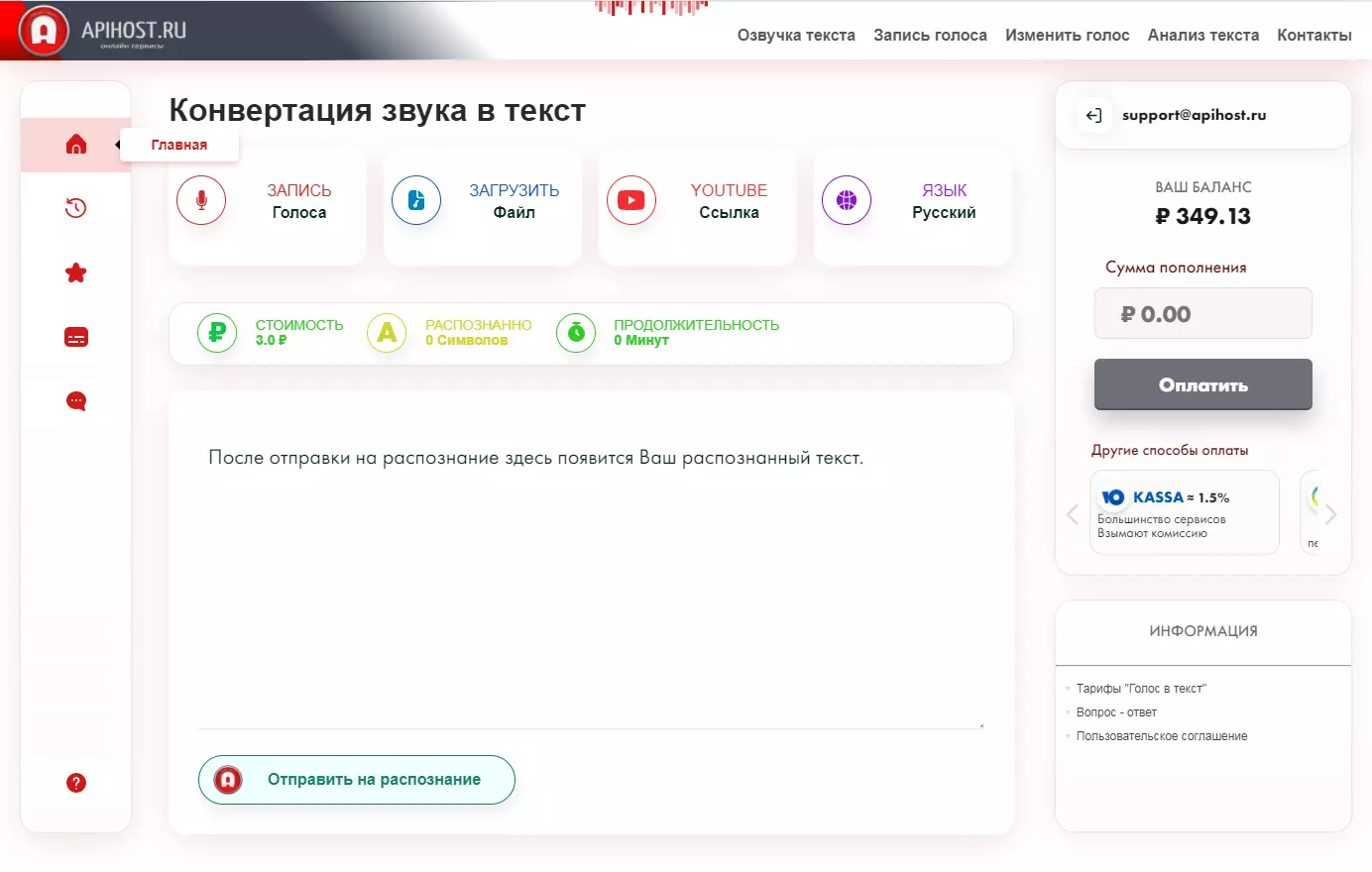
Task: Click the recognized characters letter A icon
Action: [x=388, y=333]
